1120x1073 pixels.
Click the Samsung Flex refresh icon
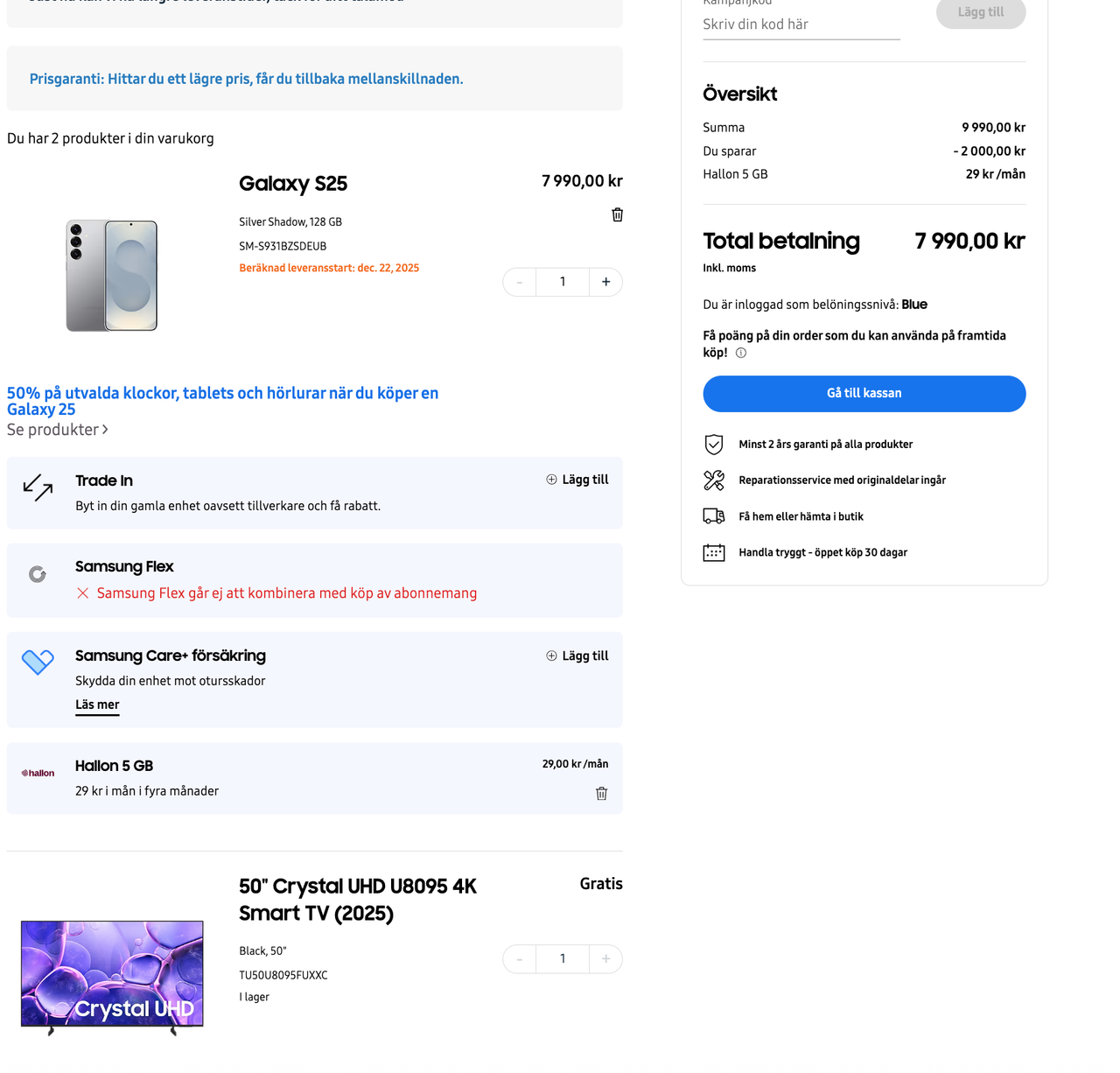(x=38, y=574)
